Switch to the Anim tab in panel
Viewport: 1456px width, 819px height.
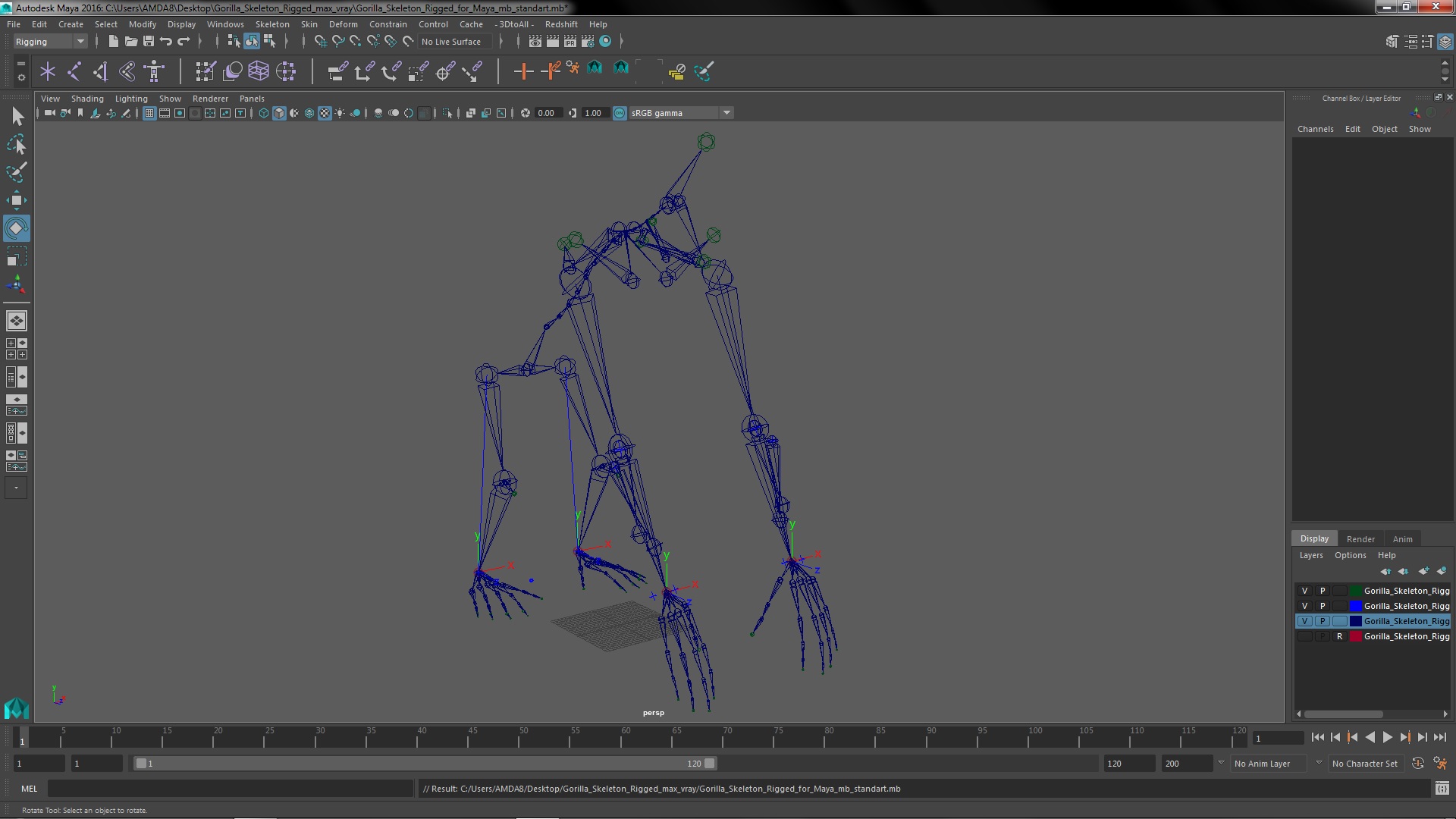pyautogui.click(x=1402, y=538)
